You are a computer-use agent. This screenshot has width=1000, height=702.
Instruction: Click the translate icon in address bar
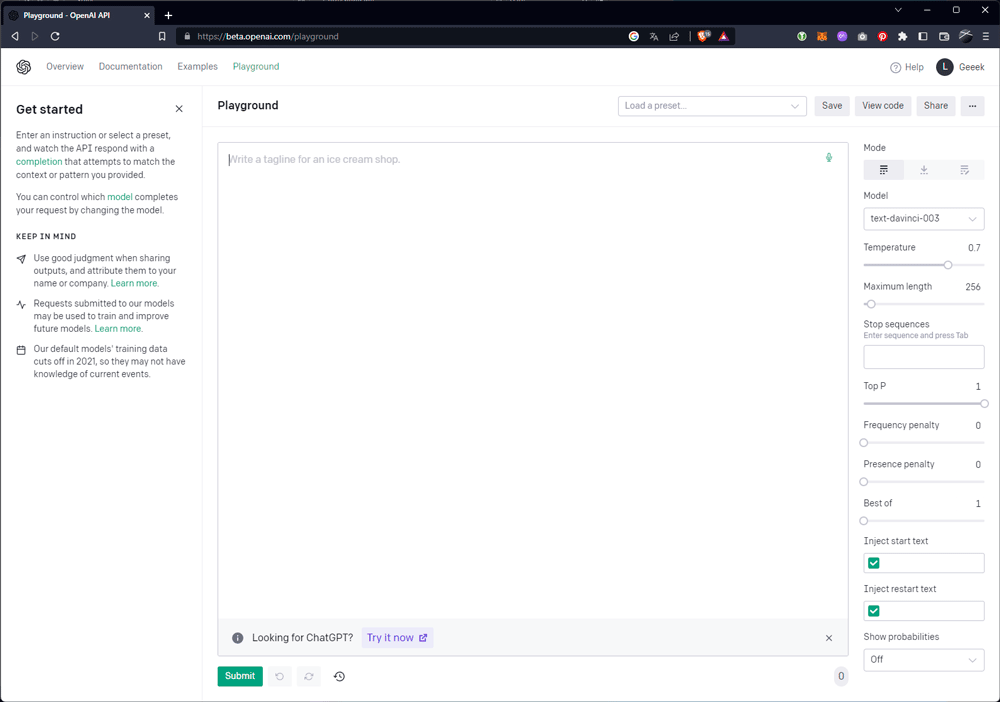click(654, 36)
